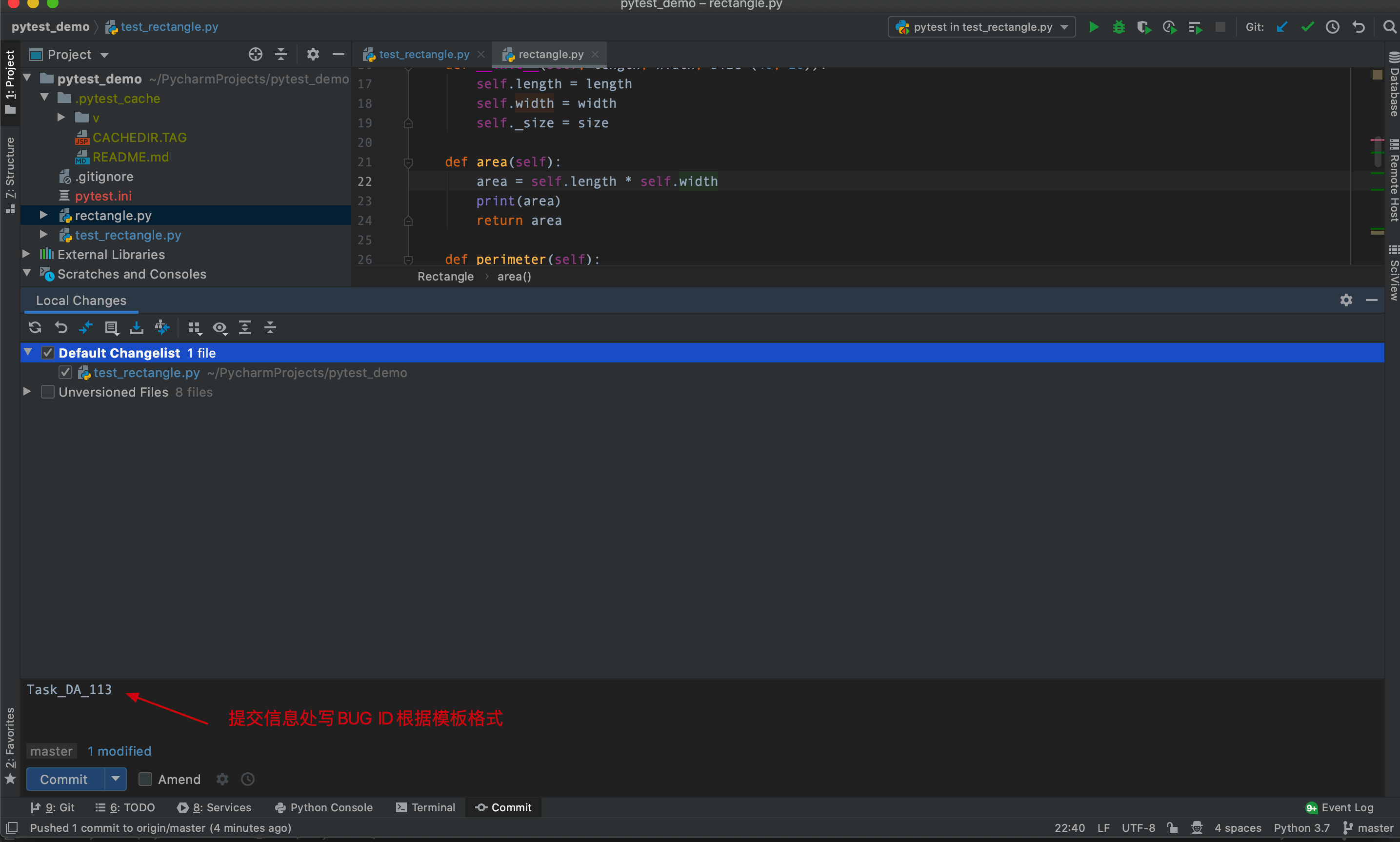The width and height of the screenshot is (1400, 842).
Task: Refresh the Local Changes list
Action: (35, 327)
